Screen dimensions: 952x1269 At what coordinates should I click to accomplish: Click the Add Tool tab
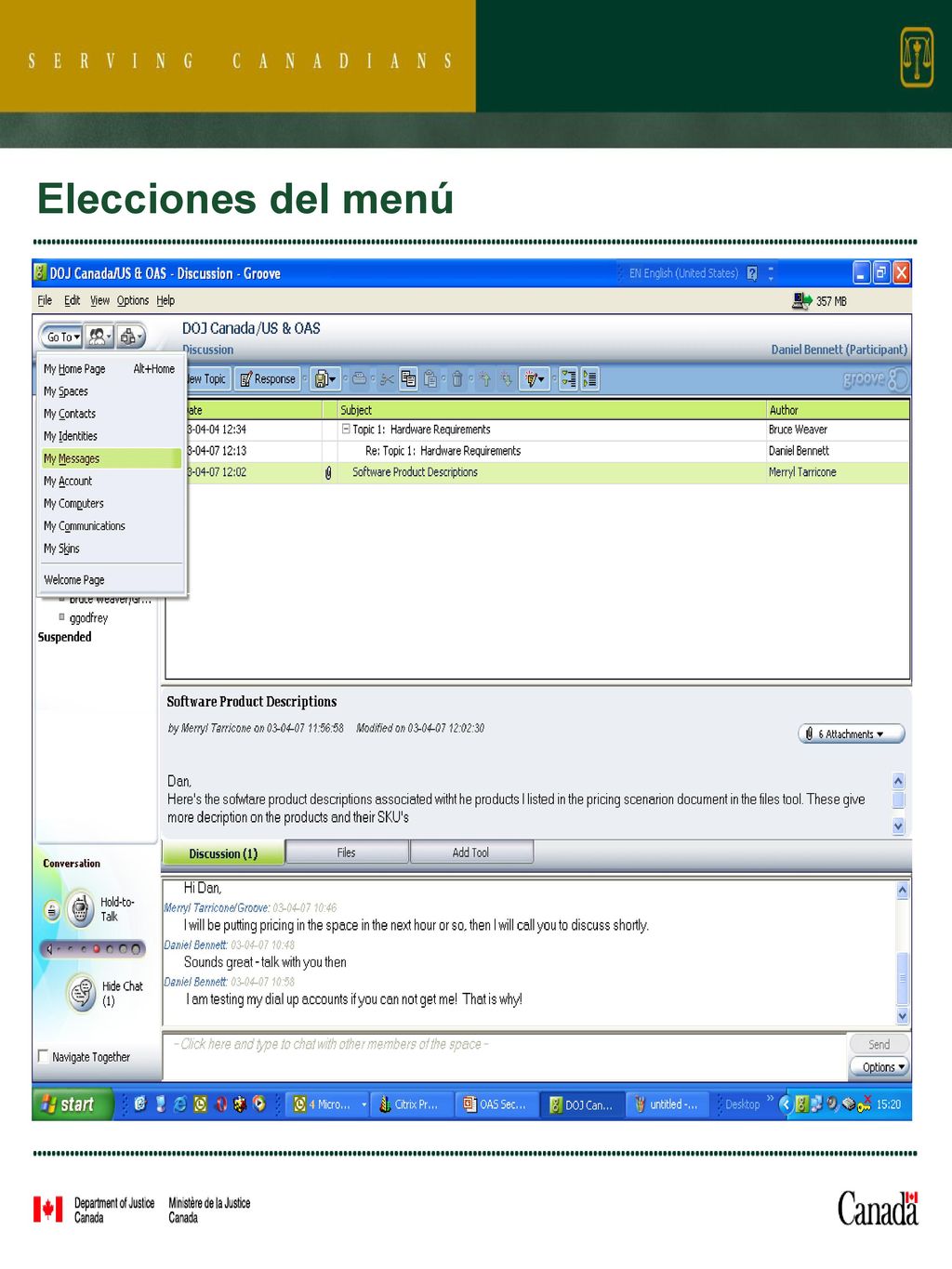click(470, 853)
